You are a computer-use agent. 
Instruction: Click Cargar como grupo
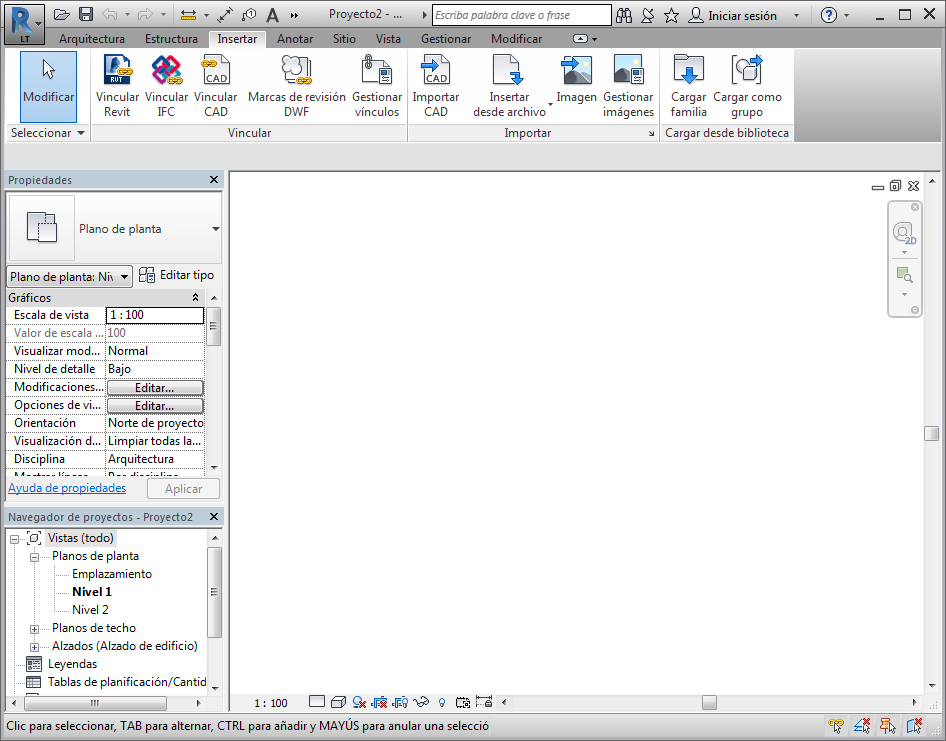pyautogui.click(x=747, y=86)
